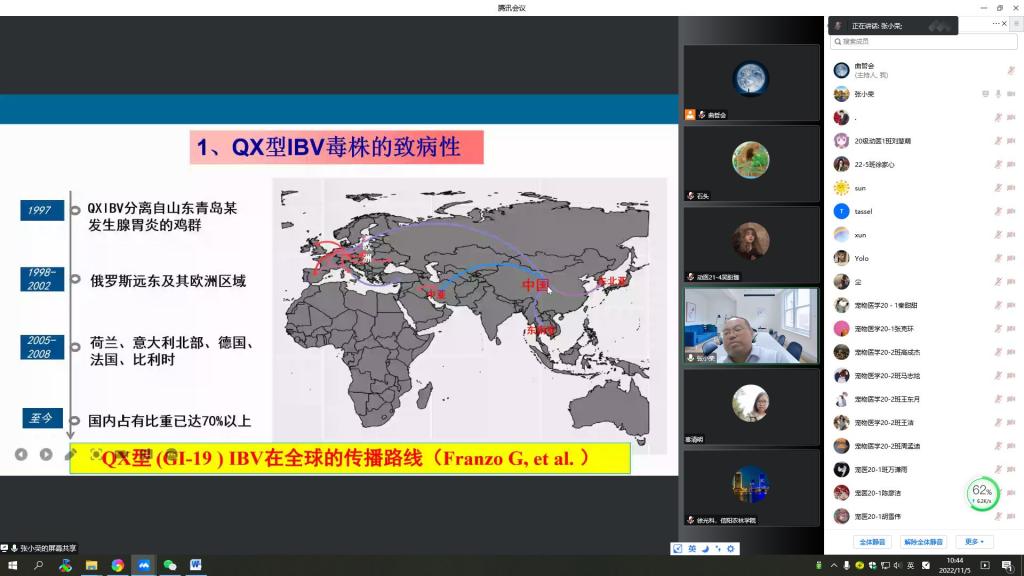This screenshot has height=576, width=1024.
Task: Click the previous slide arrow on the presentation
Action: tap(21, 454)
